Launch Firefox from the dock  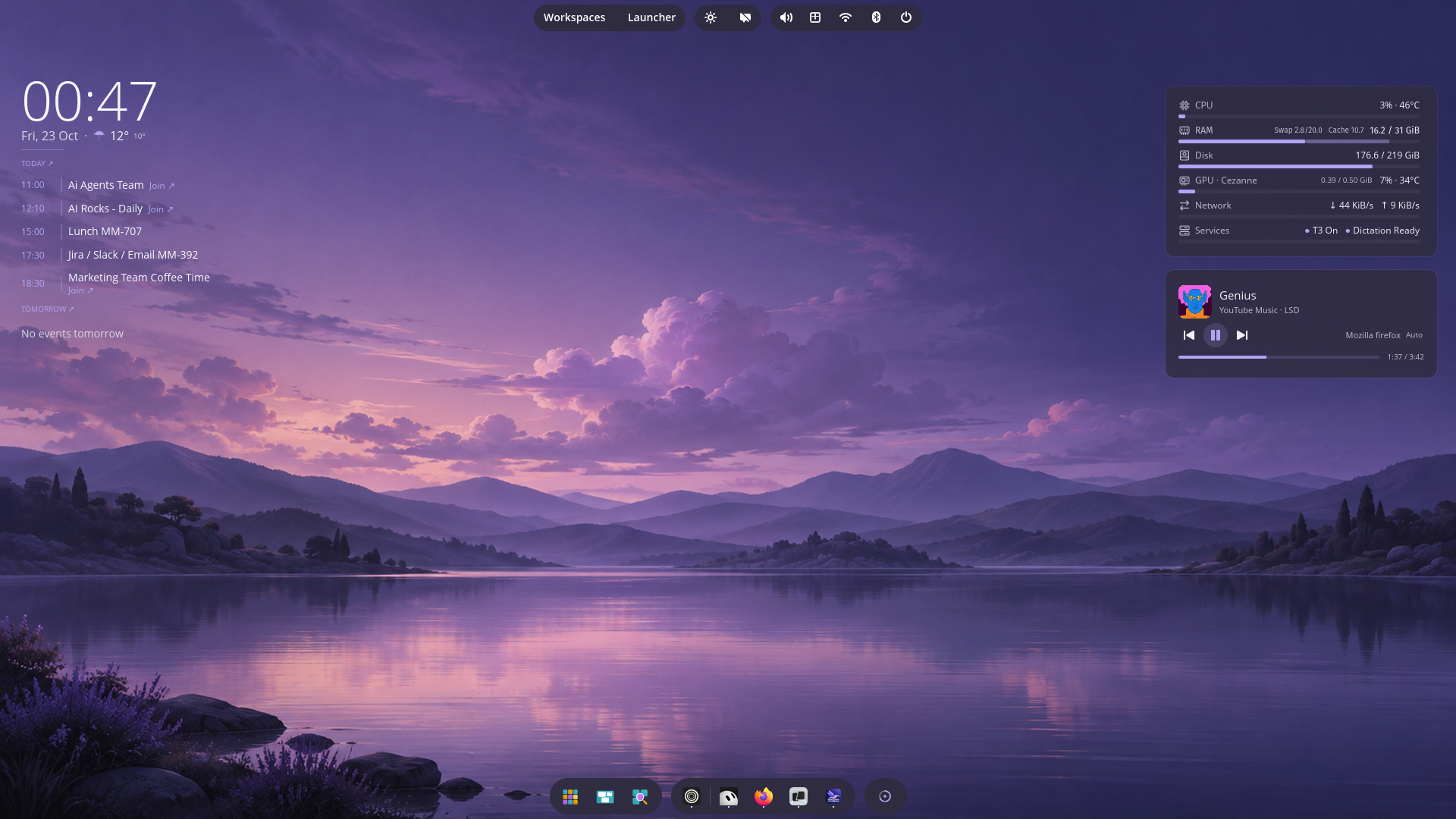(764, 796)
